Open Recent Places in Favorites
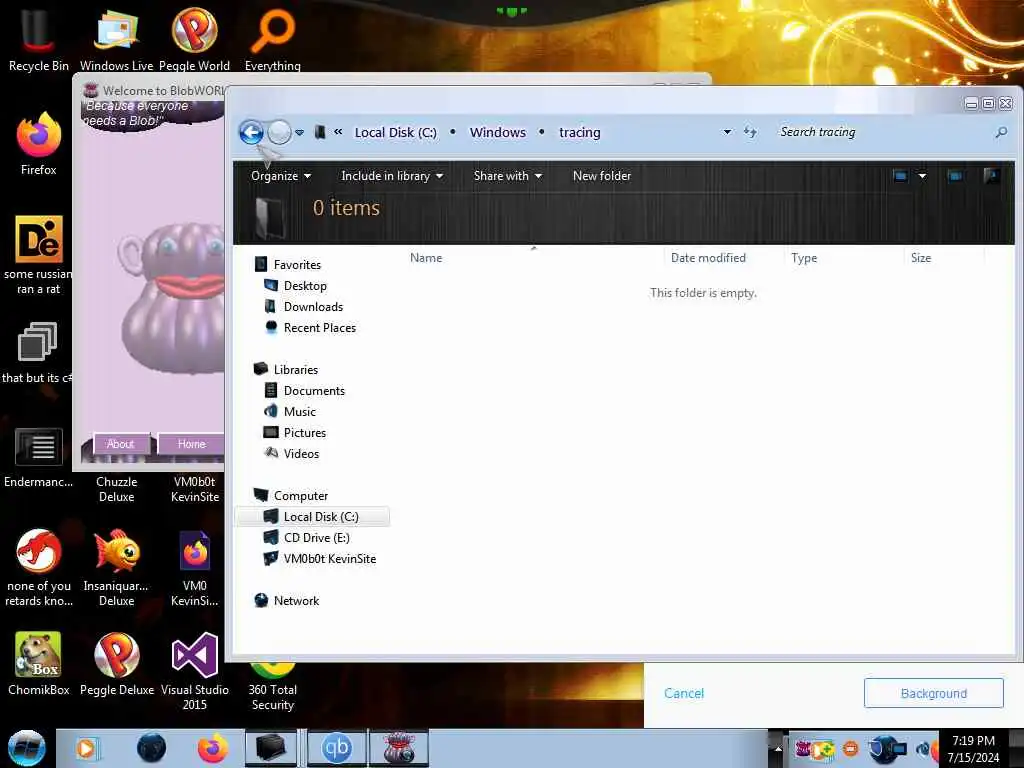This screenshot has width=1024, height=768. point(310,327)
